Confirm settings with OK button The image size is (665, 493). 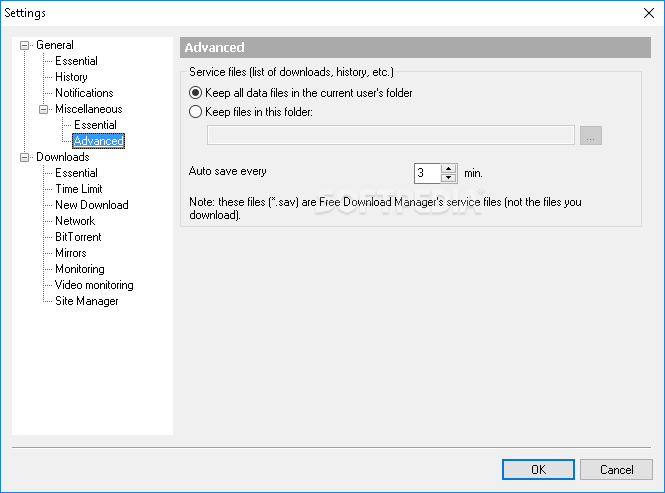(x=538, y=470)
